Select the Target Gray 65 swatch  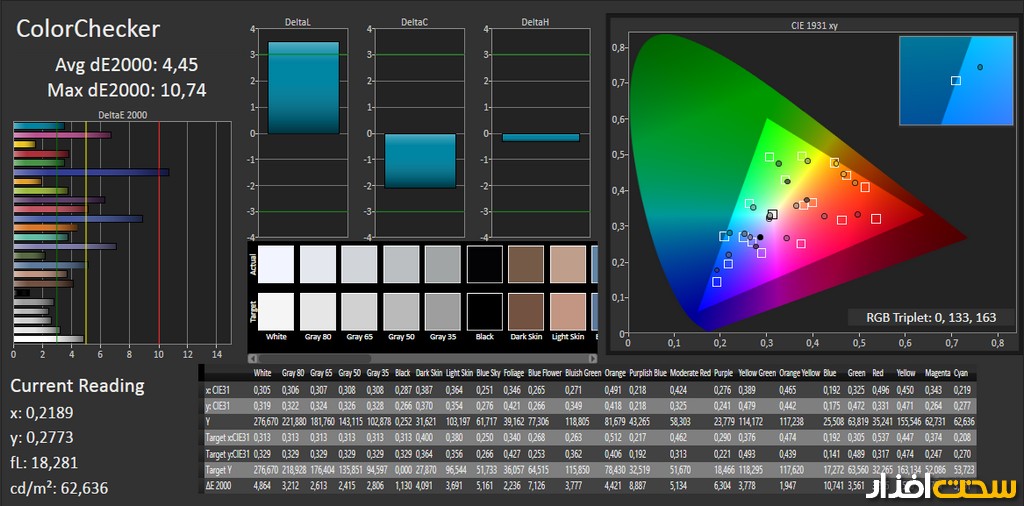pyautogui.click(x=359, y=311)
